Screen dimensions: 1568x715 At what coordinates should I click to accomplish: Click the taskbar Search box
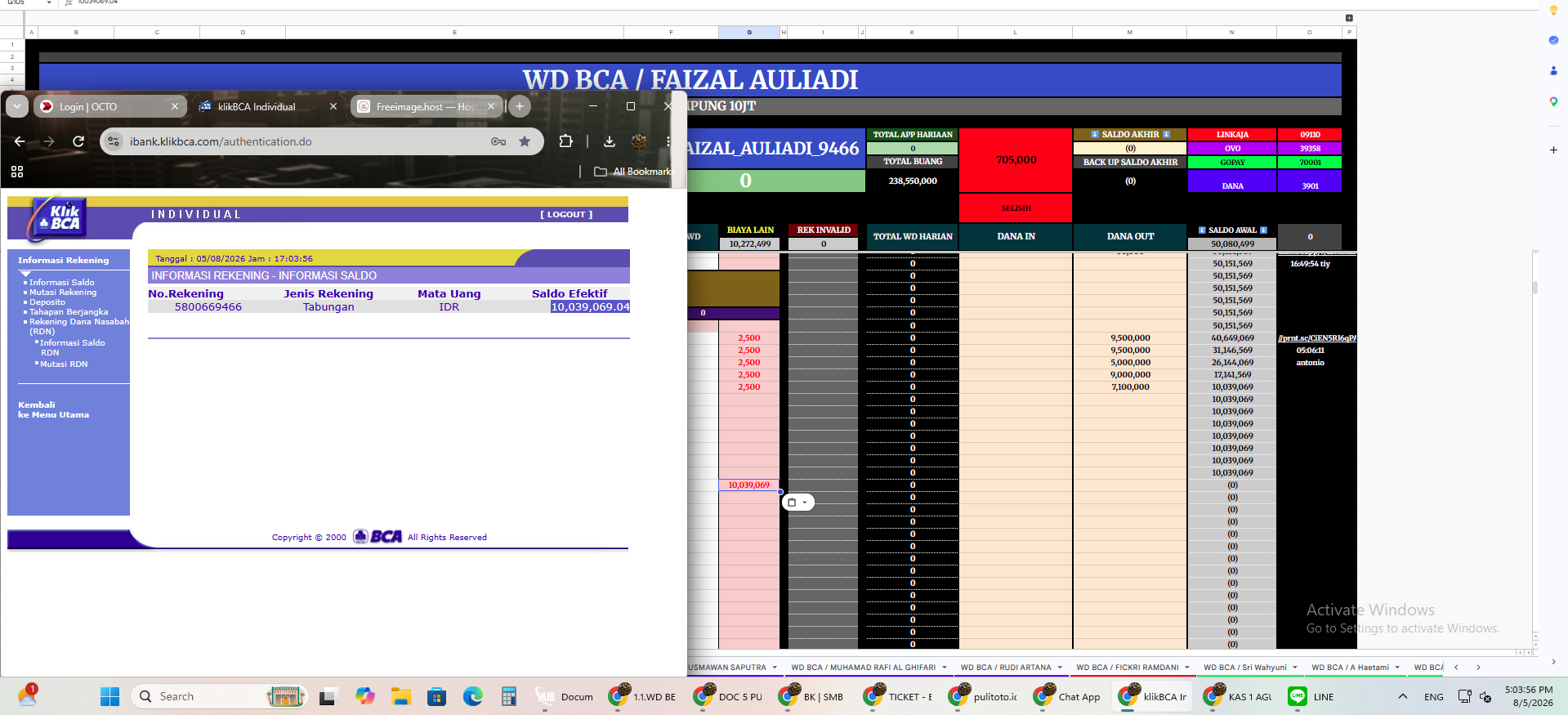pyautogui.click(x=219, y=696)
